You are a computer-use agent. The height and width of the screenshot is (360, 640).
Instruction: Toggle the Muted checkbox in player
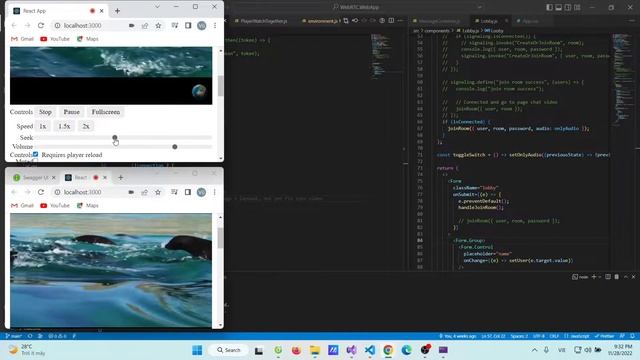pyautogui.click(x=36, y=161)
